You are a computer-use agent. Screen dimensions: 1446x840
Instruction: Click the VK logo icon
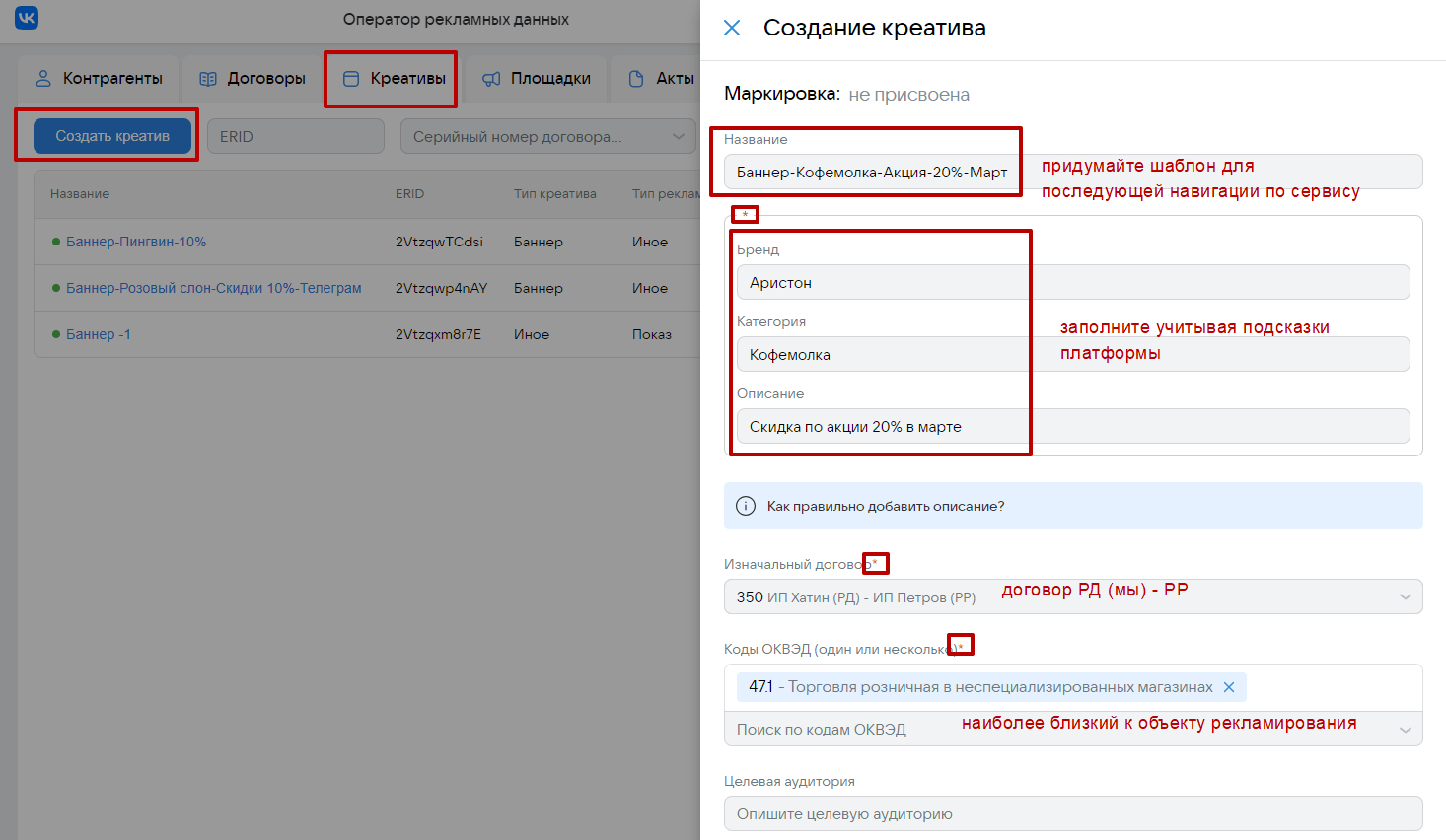tap(27, 19)
